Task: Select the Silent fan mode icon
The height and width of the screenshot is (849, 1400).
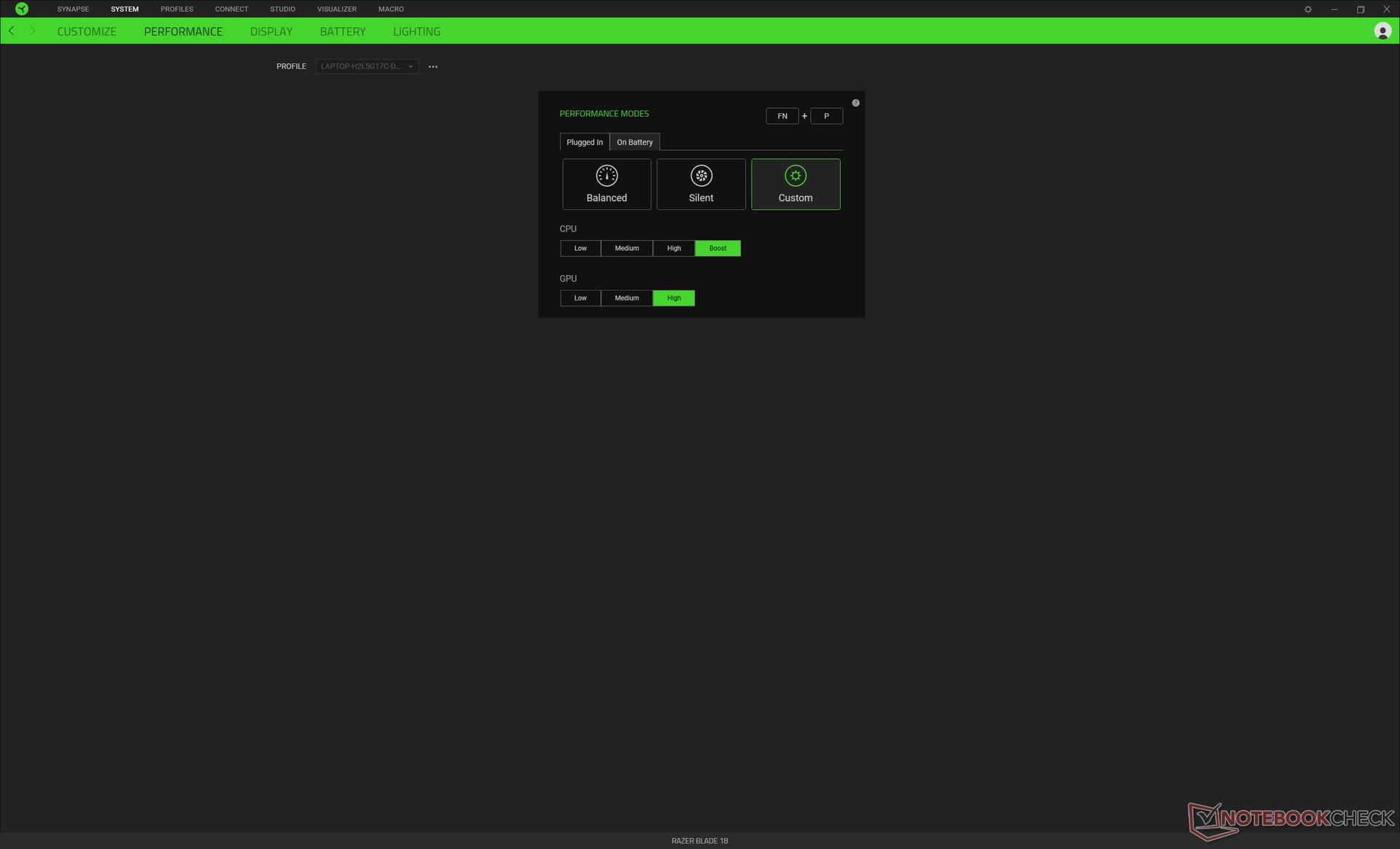Action: (x=701, y=175)
